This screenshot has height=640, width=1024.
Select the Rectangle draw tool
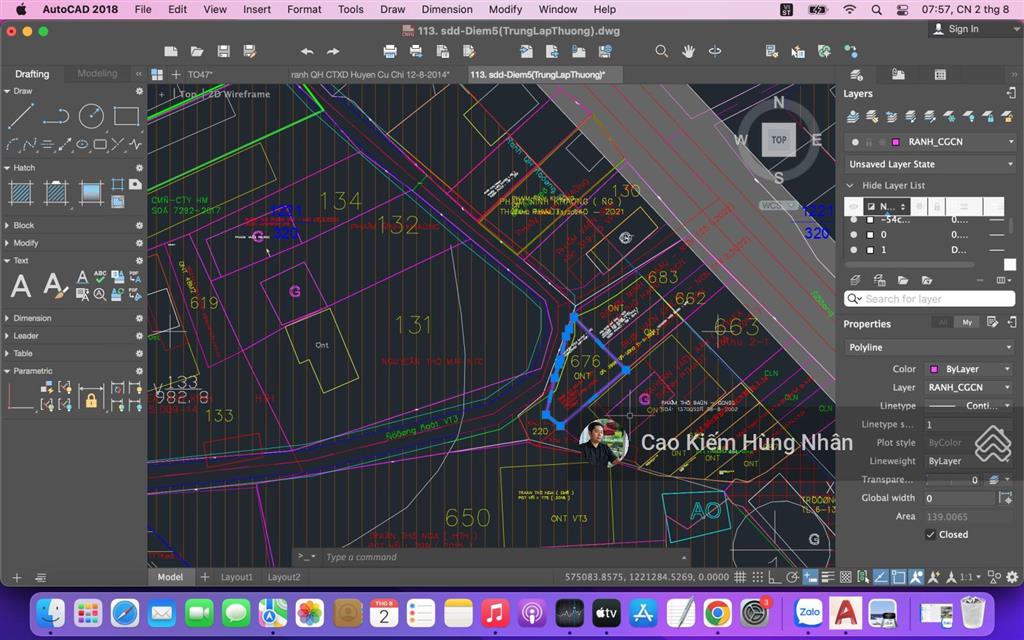(x=126, y=116)
